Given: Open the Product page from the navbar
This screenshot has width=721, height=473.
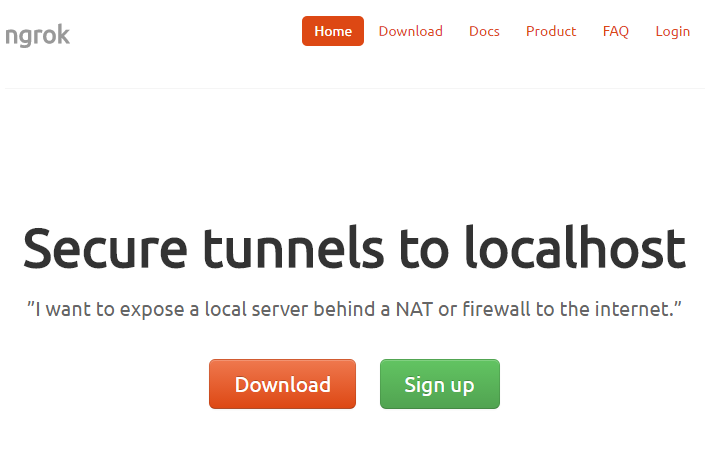Looking at the screenshot, I should [x=550, y=31].
